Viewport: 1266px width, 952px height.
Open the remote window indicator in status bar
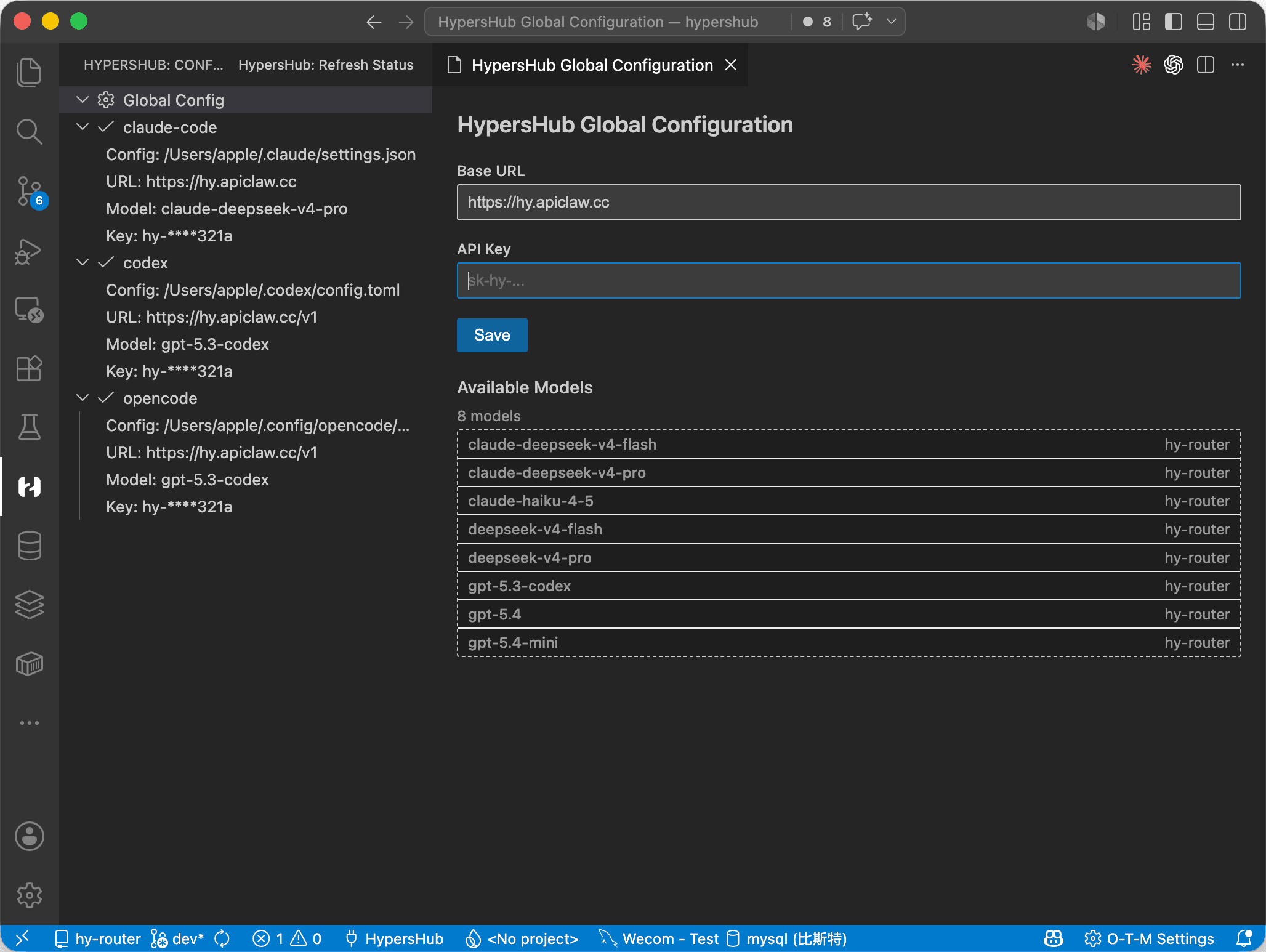pos(22,938)
